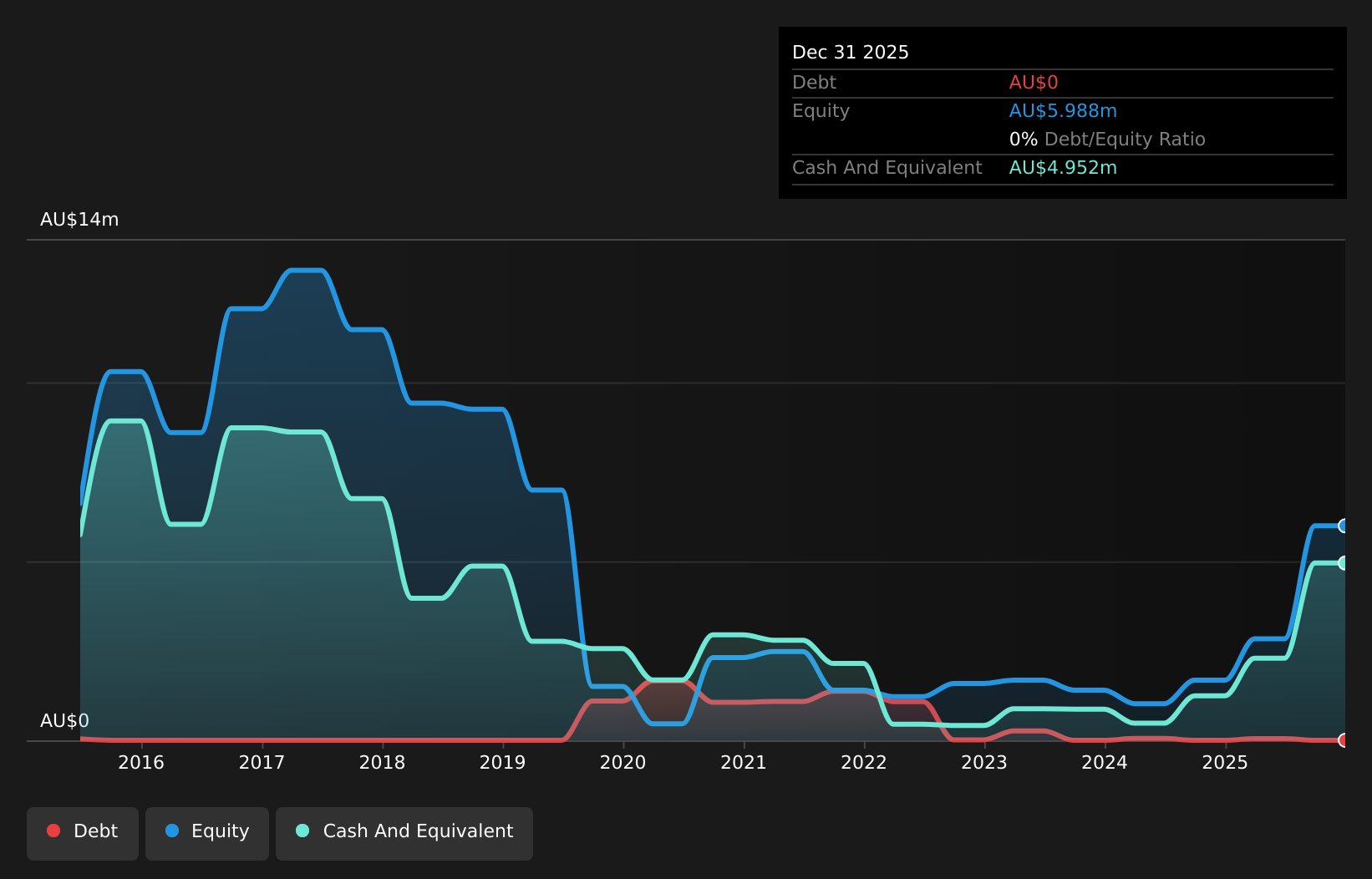Click the AU$0 y-axis label
1372x879 pixels.
(64, 721)
